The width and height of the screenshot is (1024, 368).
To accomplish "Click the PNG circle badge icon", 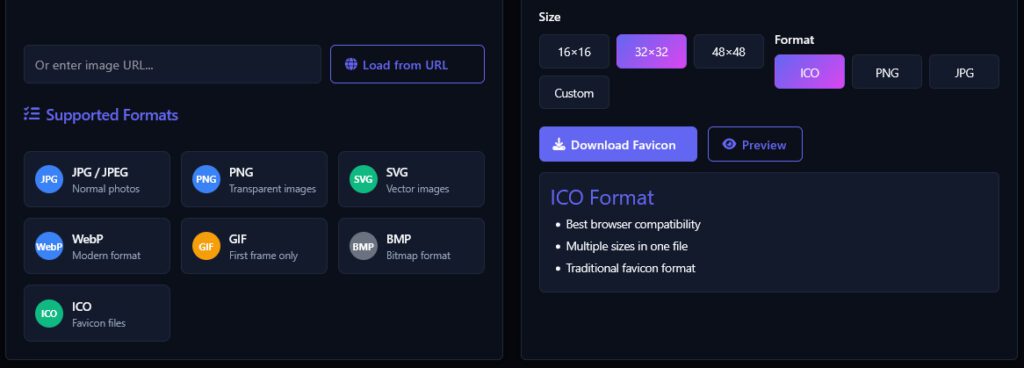I will click(x=206, y=179).
